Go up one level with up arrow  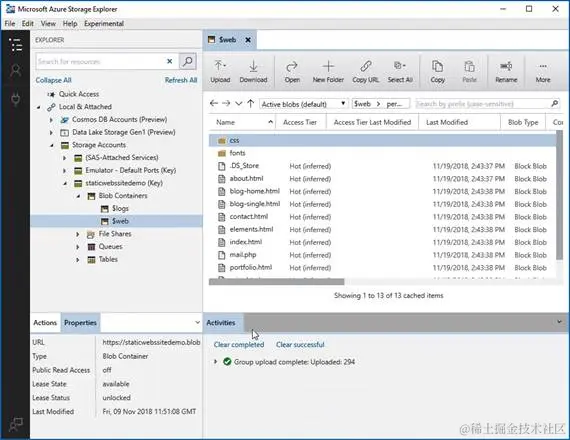[250, 104]
